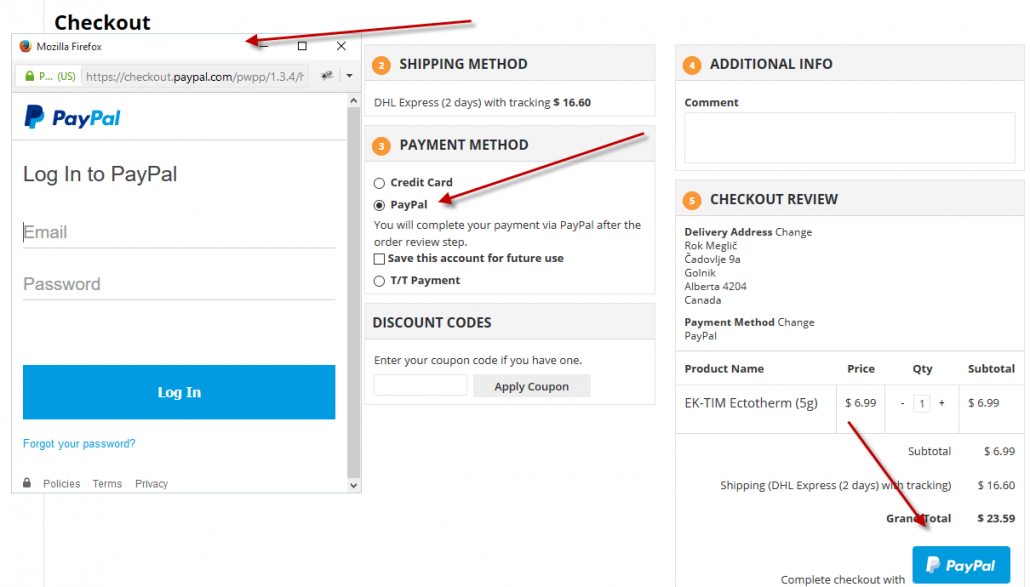Click the footer lock icon beside Policies
1030x587 pixels.
(x=27, y=483)
